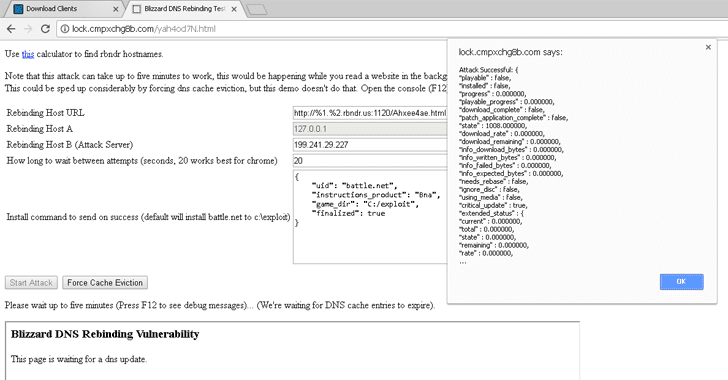Viewport: 728px width, 380px height.
Task: Go back using the browser back arrow
Action: coord(11,29)
